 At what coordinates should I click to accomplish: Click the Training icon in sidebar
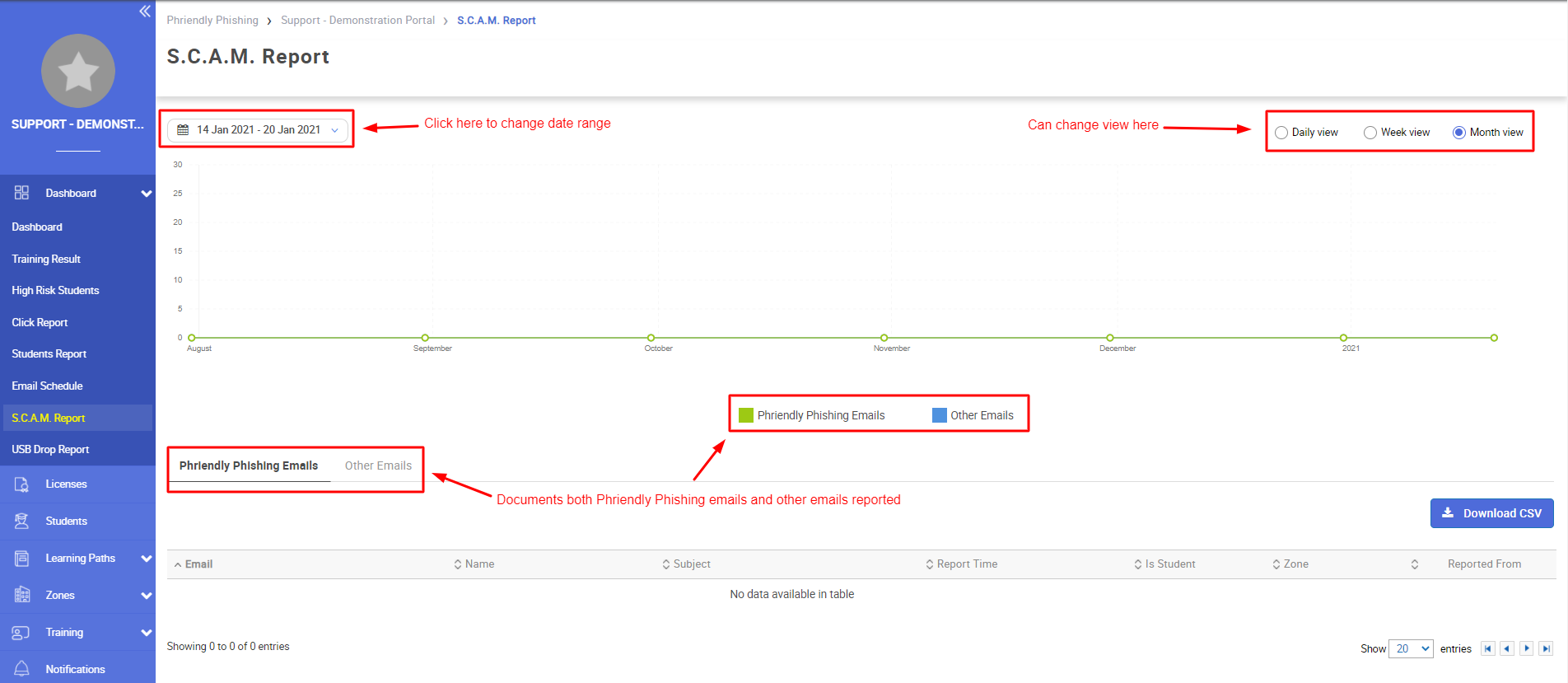coord(21,633)
